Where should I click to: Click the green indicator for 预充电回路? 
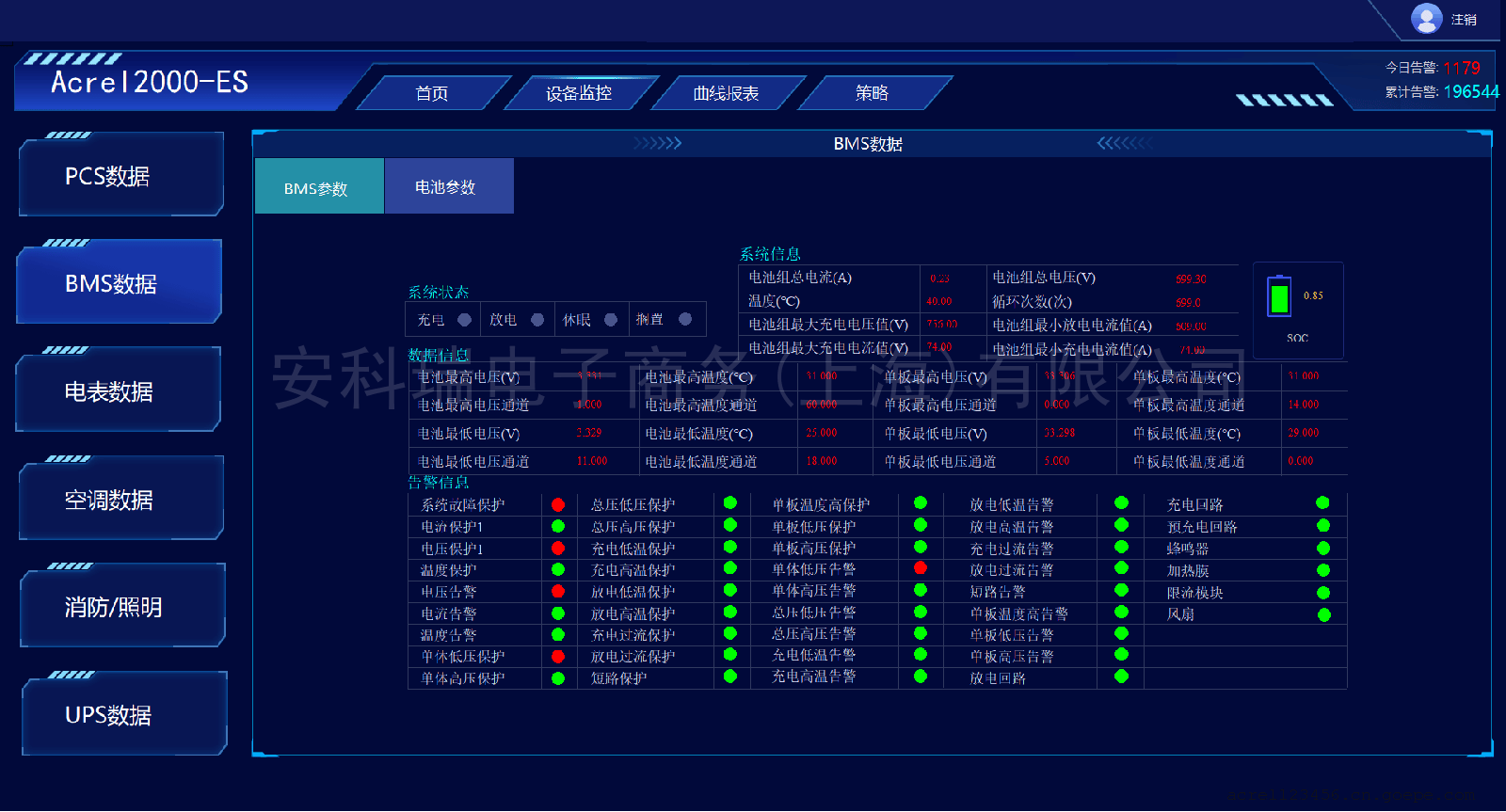[1323, 525]
